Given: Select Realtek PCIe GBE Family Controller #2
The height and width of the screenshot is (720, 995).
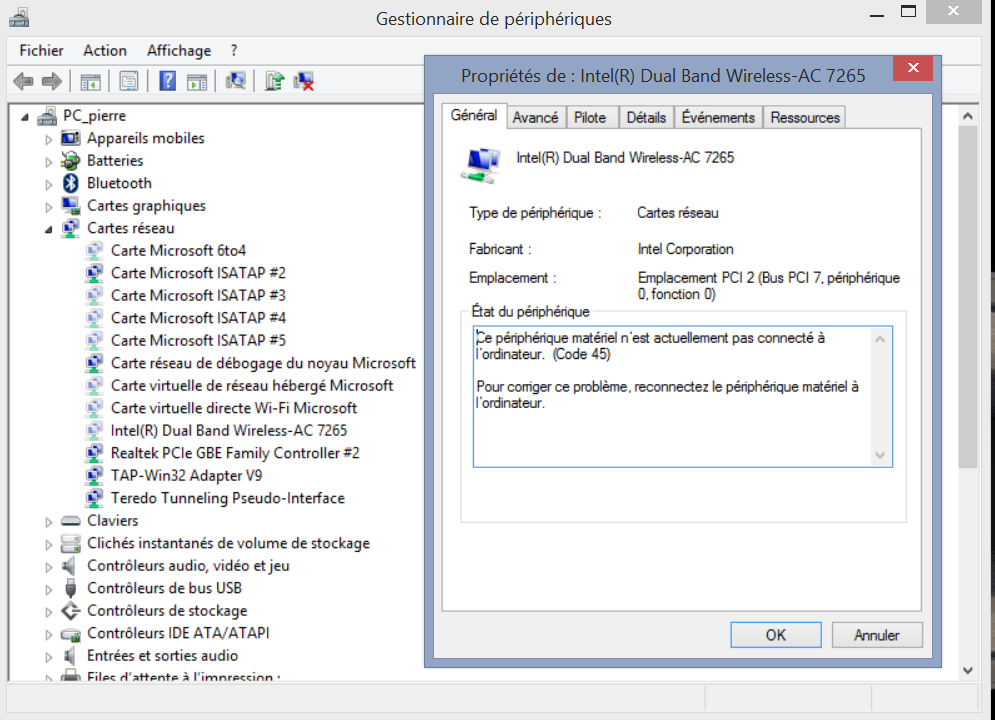Looking at the screenshot, I should click(235, 453).
